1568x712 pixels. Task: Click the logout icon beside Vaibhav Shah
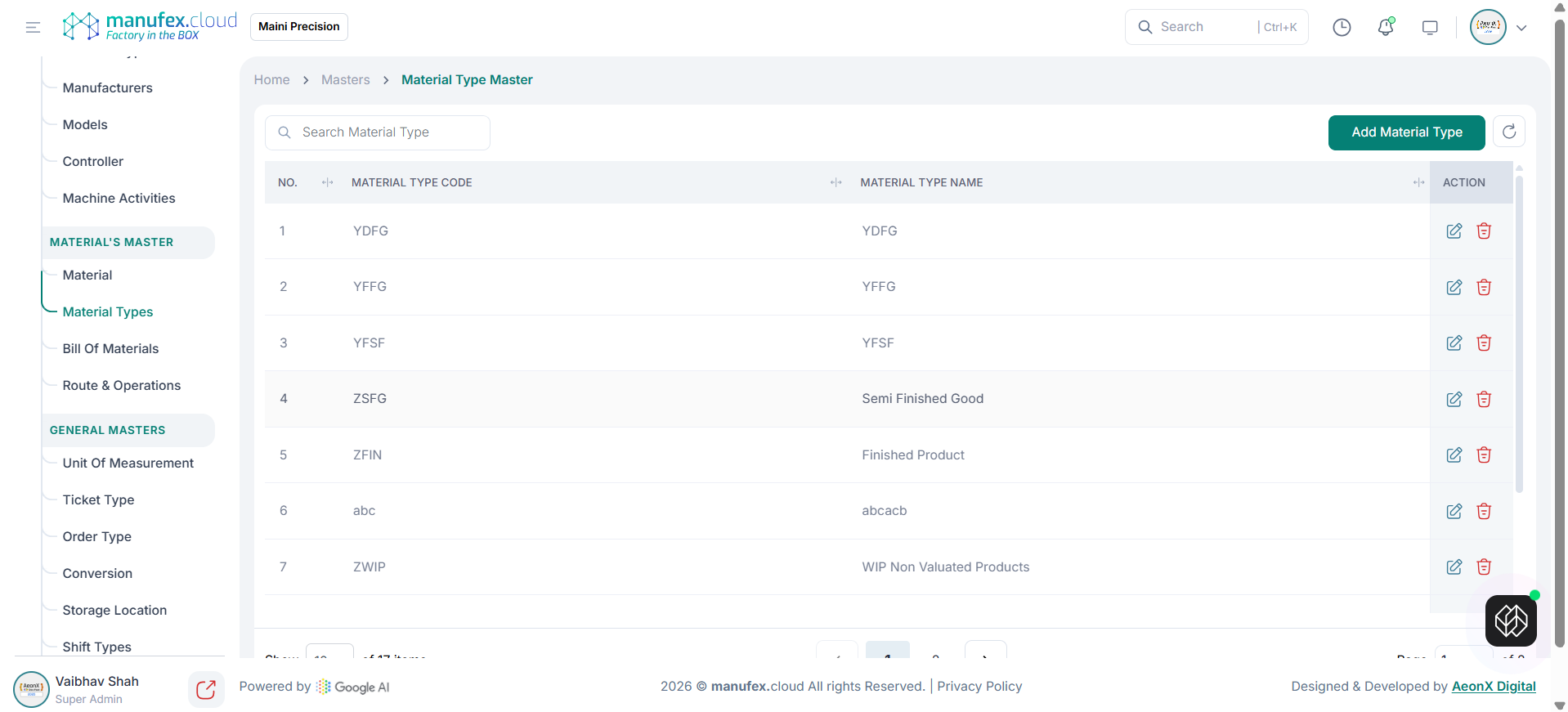[x=206, y=690]
